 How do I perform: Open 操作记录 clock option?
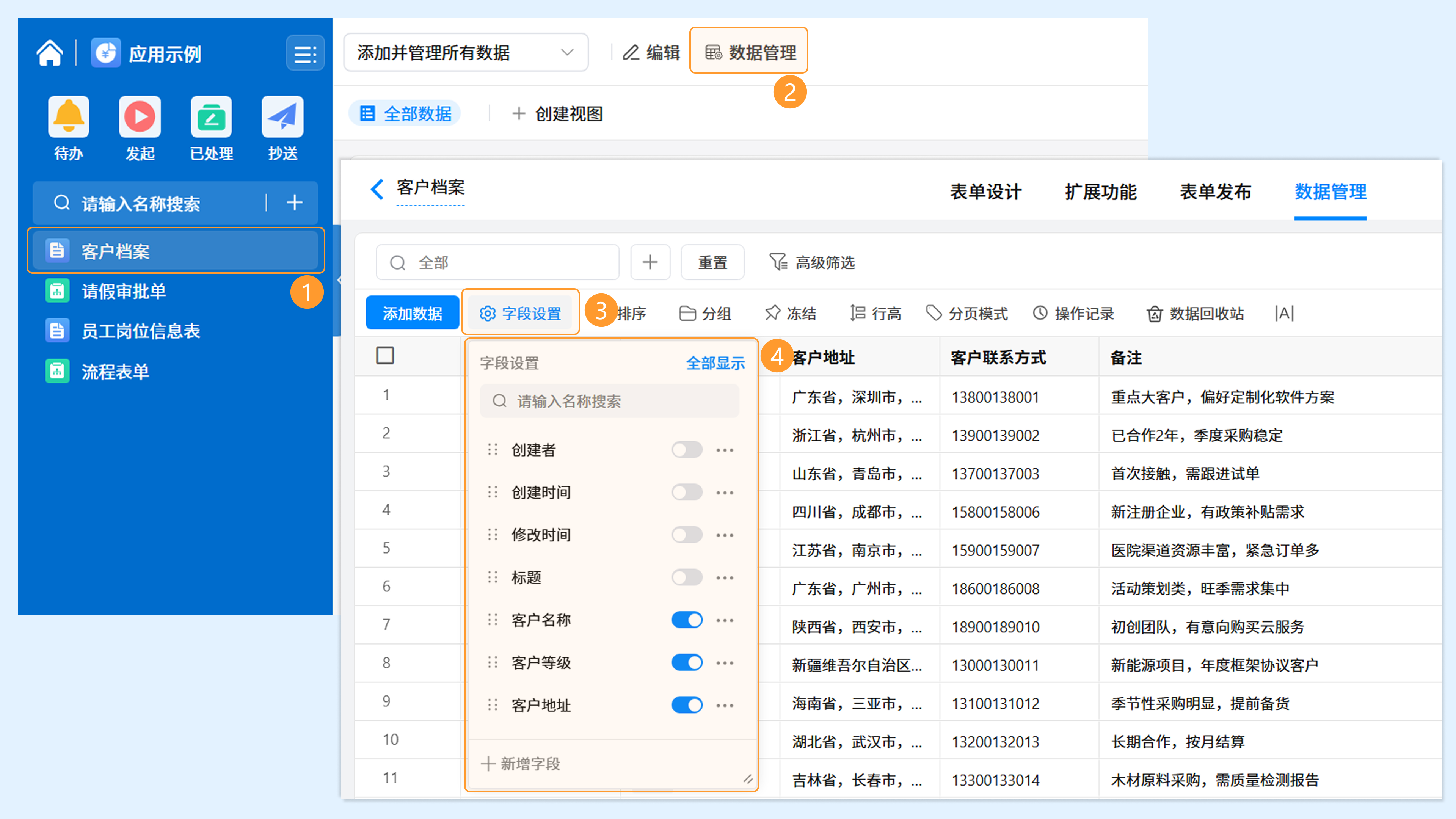[1073, 313]
